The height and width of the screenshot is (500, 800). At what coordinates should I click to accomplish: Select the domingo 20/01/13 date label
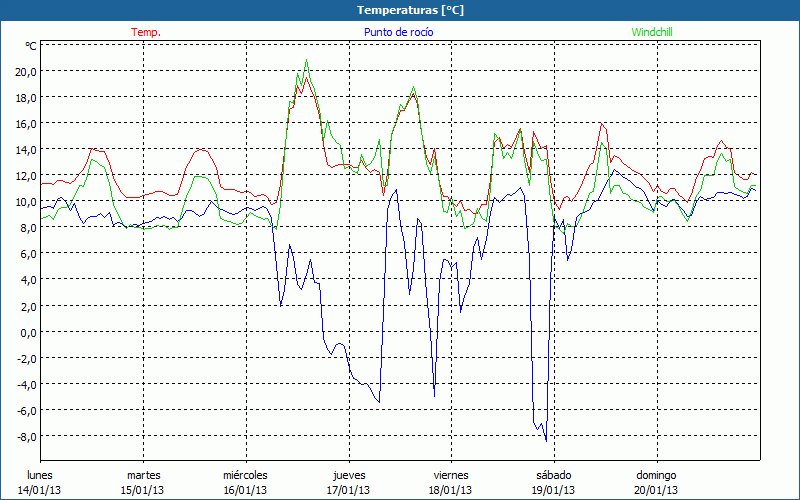[656, 482]
